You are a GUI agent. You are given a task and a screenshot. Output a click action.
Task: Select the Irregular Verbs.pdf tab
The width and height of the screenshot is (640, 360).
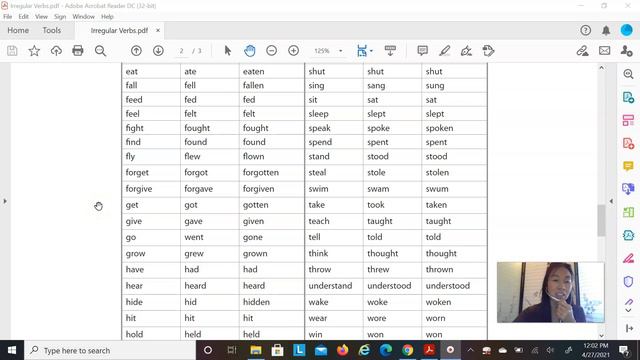coord(119,31)
